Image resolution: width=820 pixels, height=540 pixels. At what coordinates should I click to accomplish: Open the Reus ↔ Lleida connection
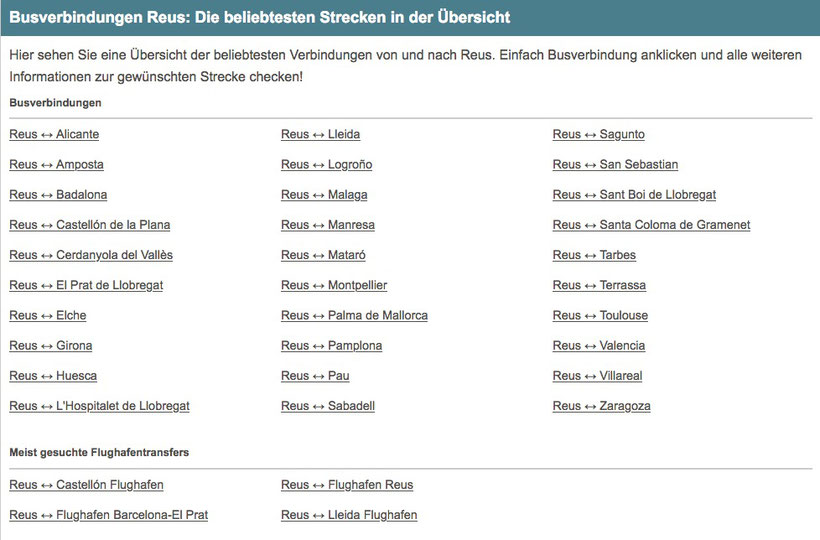320,134
